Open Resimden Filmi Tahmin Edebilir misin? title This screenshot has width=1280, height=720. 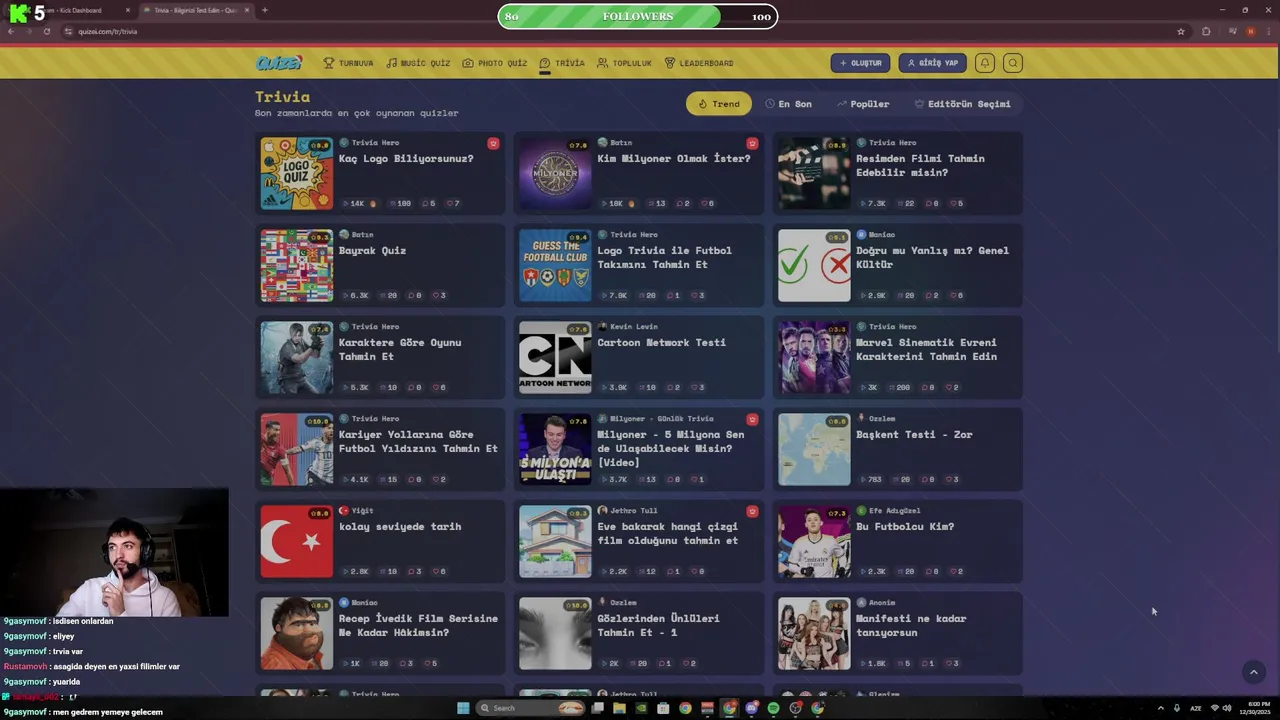(920, 165)
